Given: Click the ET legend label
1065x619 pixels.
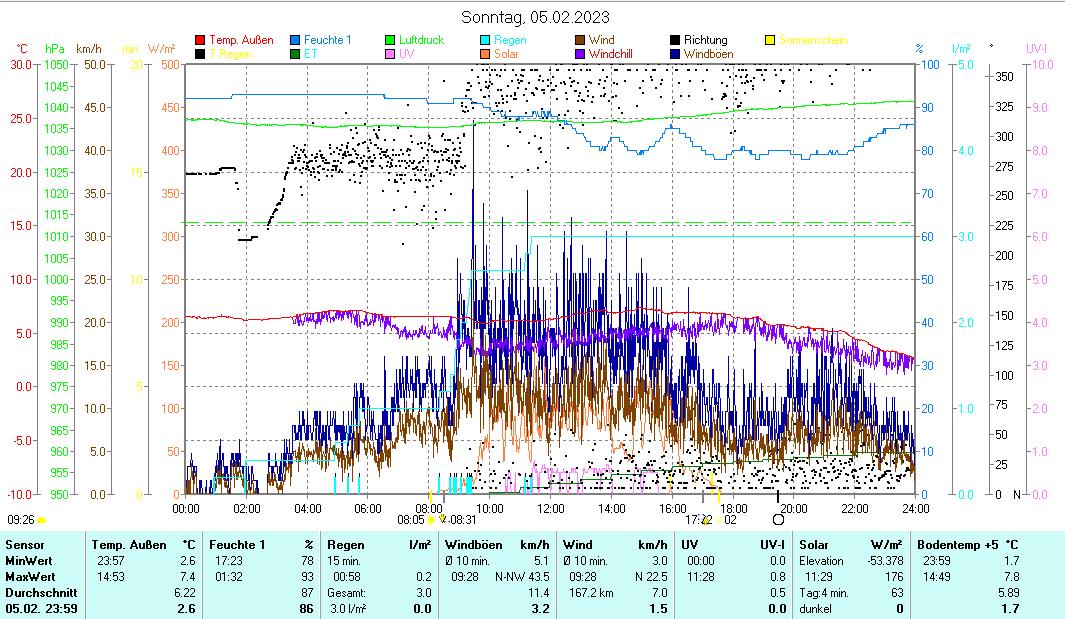Looking at the screenshot, I should tap(310, 54).
